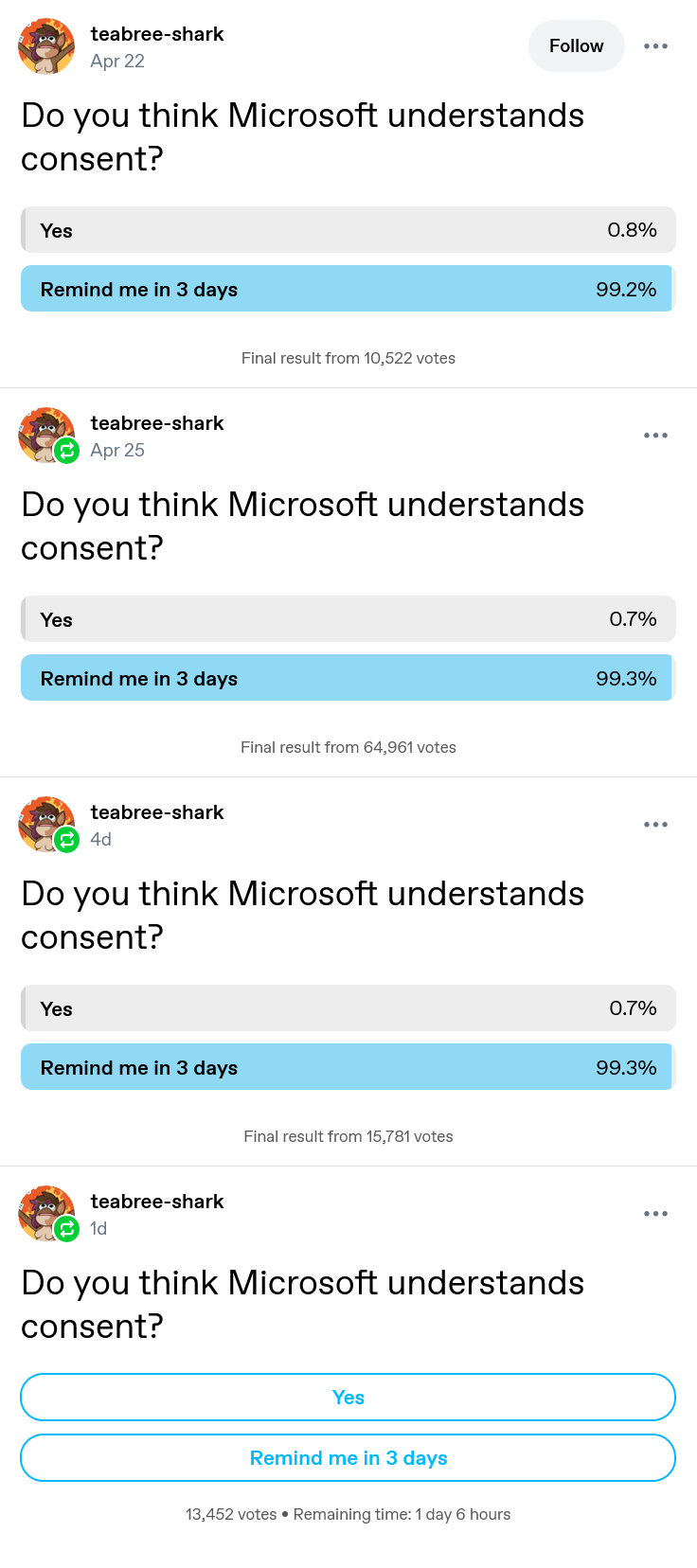Open the teabree-shark username link on the Apr 22 post
The image size is (697, 1568).
point(157,34)
